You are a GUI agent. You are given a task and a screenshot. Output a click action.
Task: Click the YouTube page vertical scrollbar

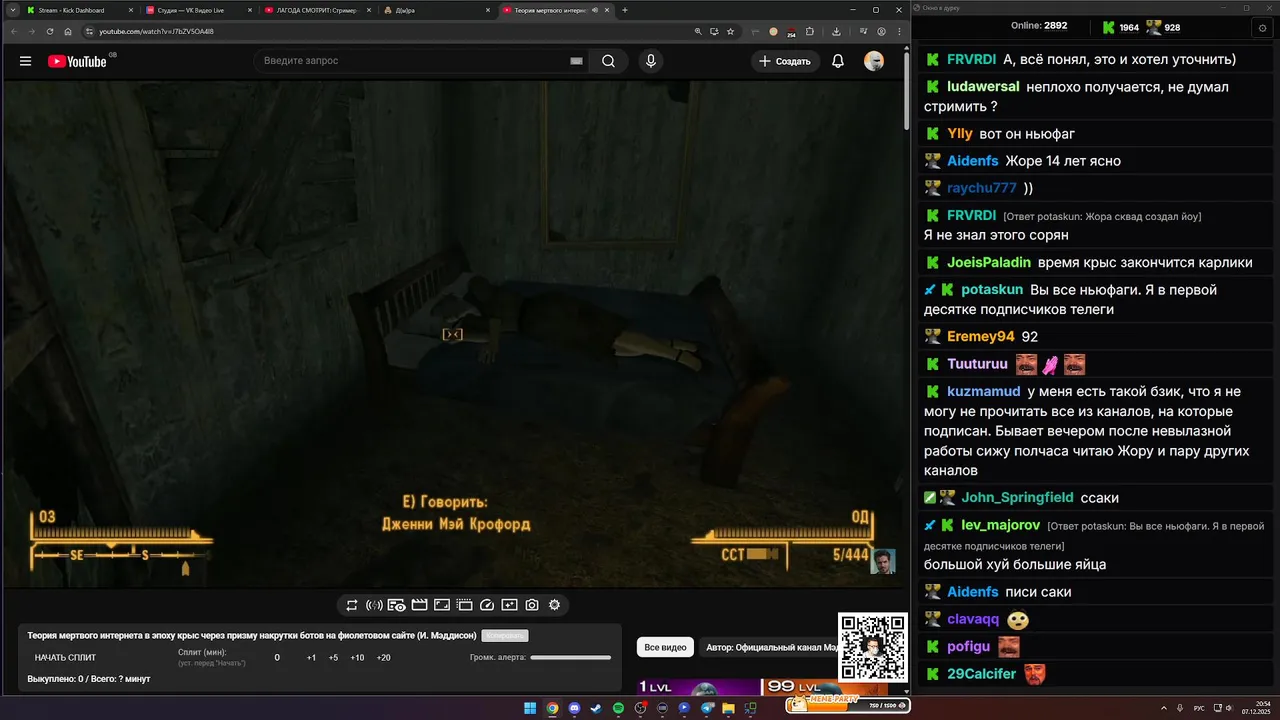click(x=906, y=90)
